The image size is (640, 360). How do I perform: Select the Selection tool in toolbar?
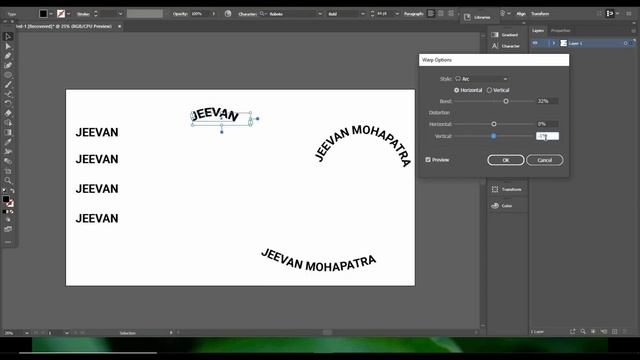pyautogui.click(x=8, y=36)
